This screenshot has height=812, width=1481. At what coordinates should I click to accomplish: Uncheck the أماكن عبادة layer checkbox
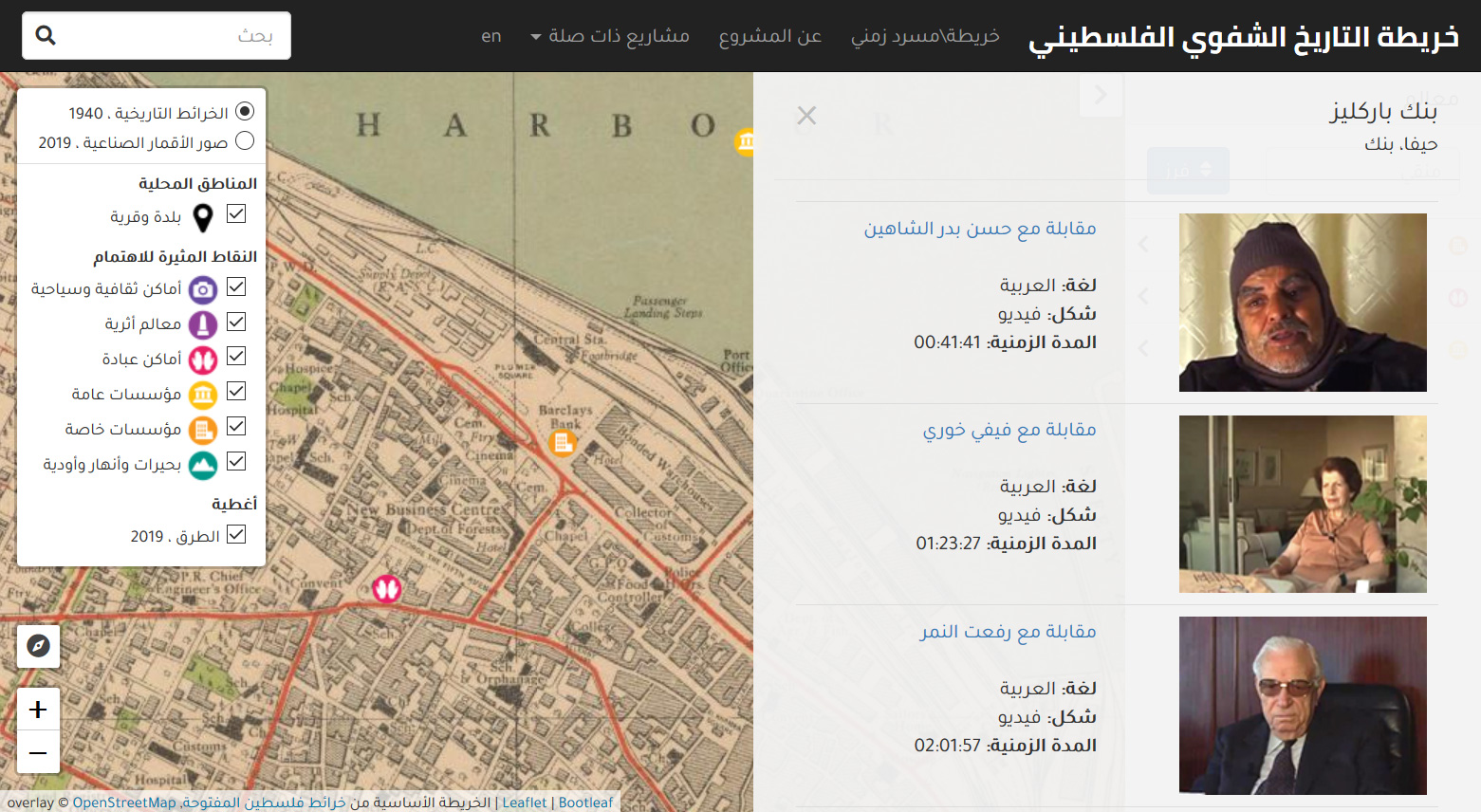[x=236, y=357]
